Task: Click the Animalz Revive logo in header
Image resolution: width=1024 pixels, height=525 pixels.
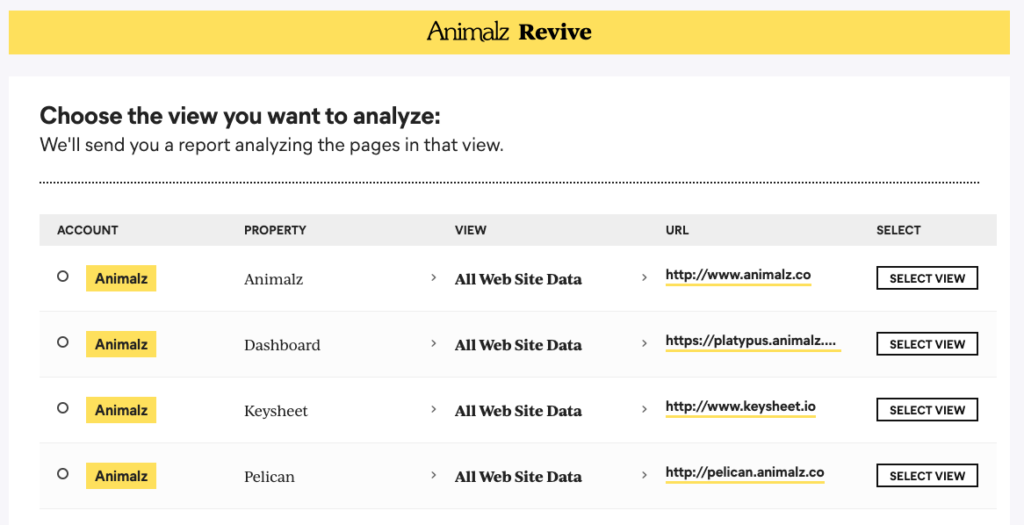Action: coord(509,31)
